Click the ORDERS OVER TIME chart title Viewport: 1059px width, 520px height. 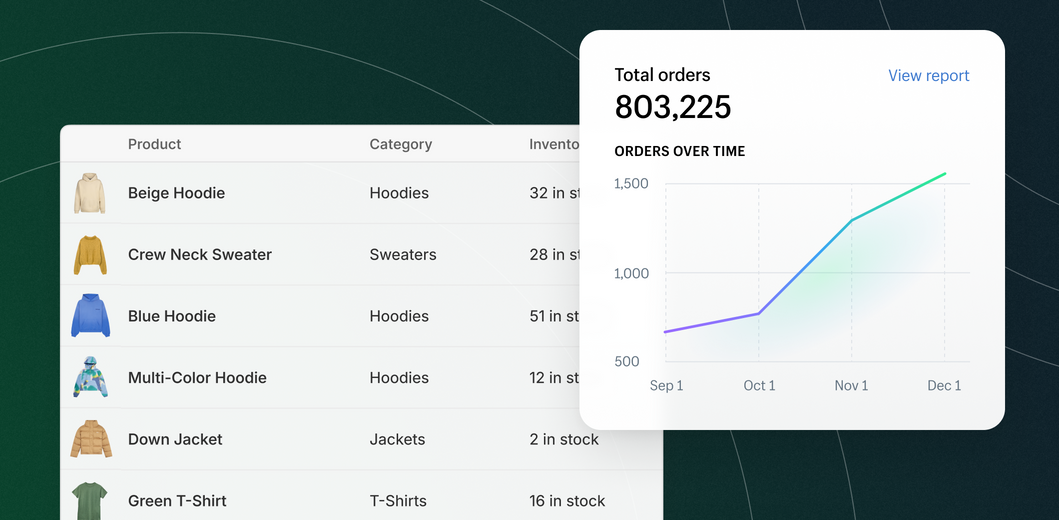[679, 152]
